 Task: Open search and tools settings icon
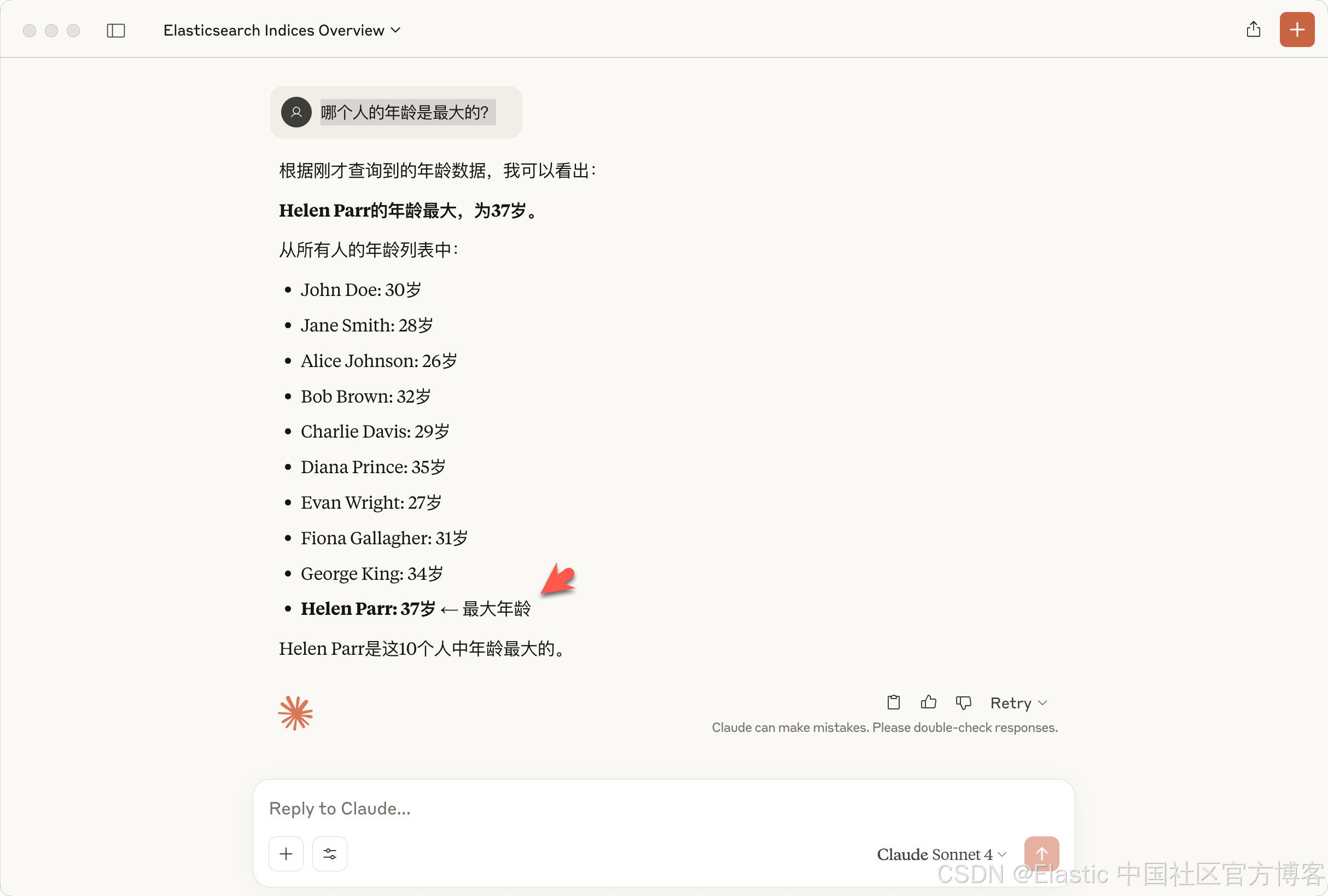coord(330,854)
